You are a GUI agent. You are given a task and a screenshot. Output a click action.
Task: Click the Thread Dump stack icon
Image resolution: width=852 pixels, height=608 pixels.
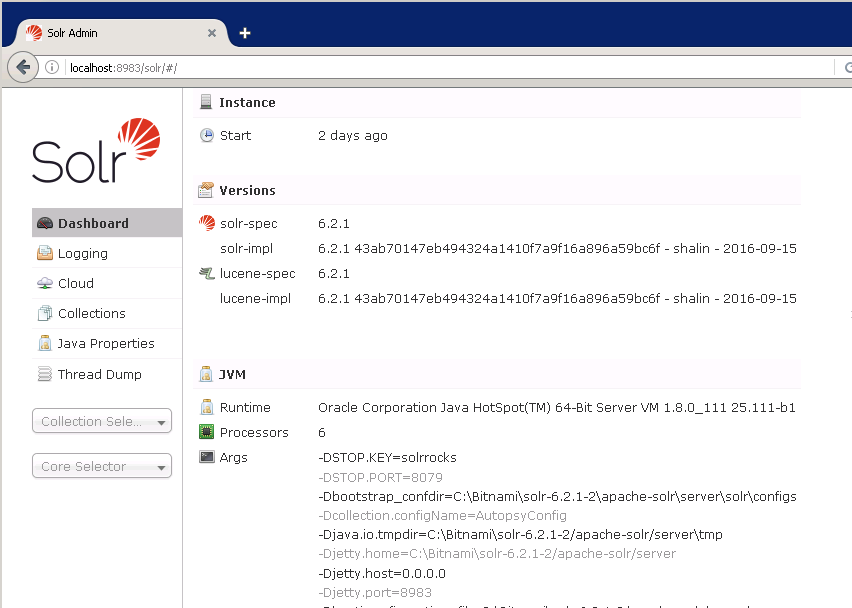click(45, 374)
